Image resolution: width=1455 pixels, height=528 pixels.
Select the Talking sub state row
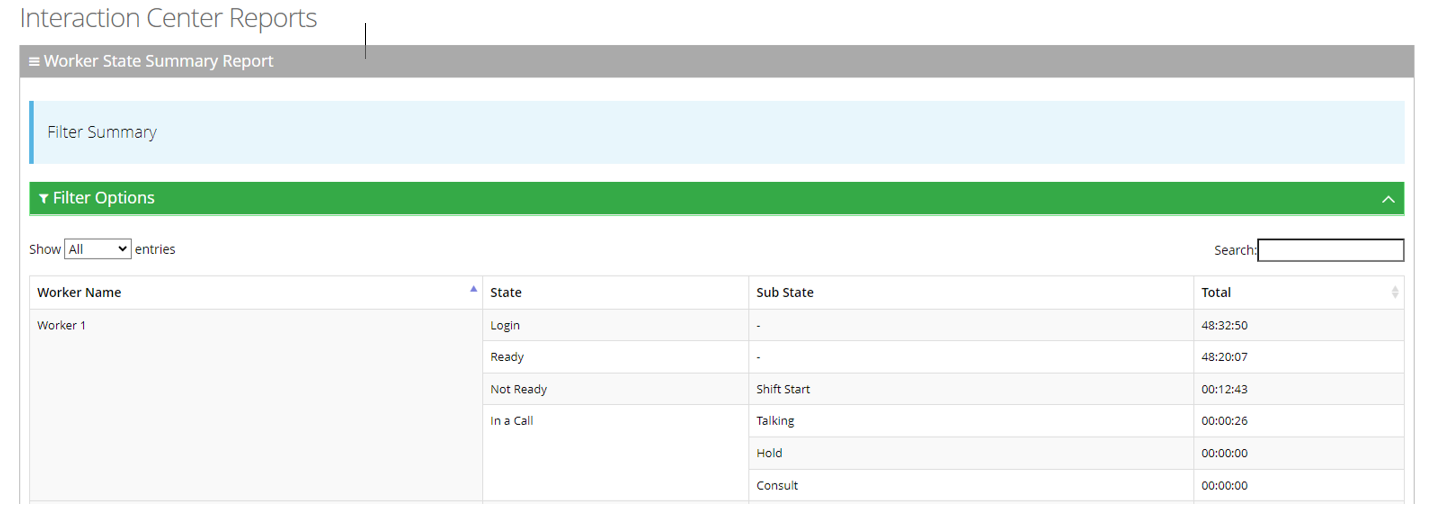click(775, 421)
